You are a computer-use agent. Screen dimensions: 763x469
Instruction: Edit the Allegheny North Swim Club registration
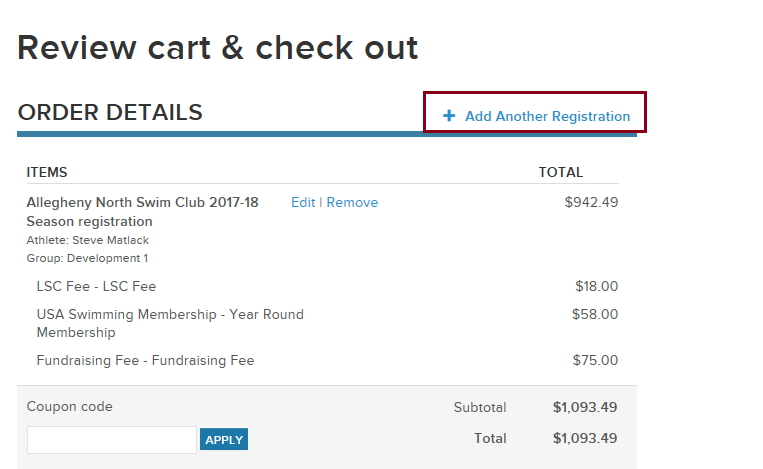pyautogui.click(x=302, y=203)
